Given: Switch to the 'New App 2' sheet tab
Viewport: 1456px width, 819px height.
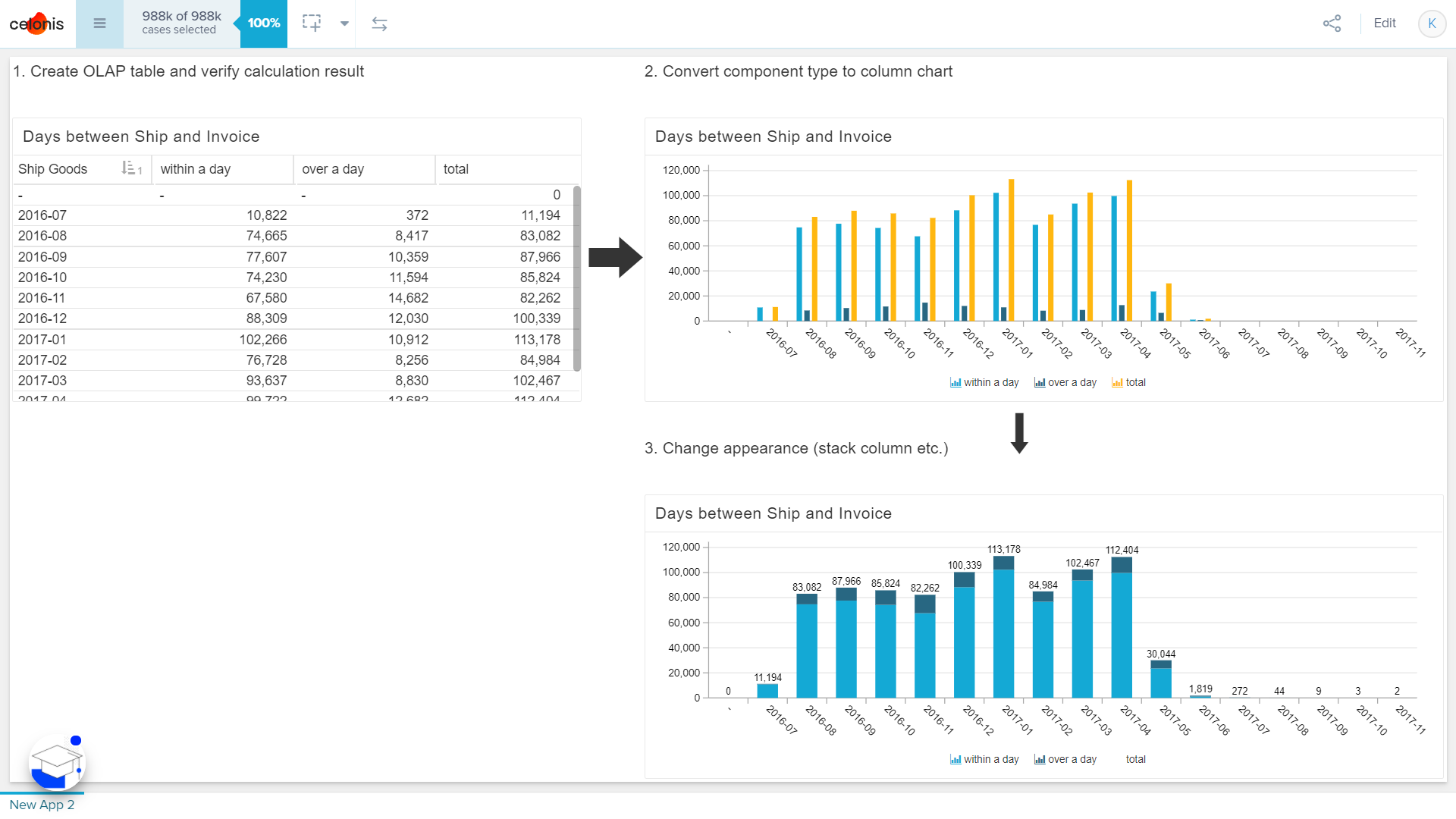Looking at the screenshot, I should tap(42, 805).
